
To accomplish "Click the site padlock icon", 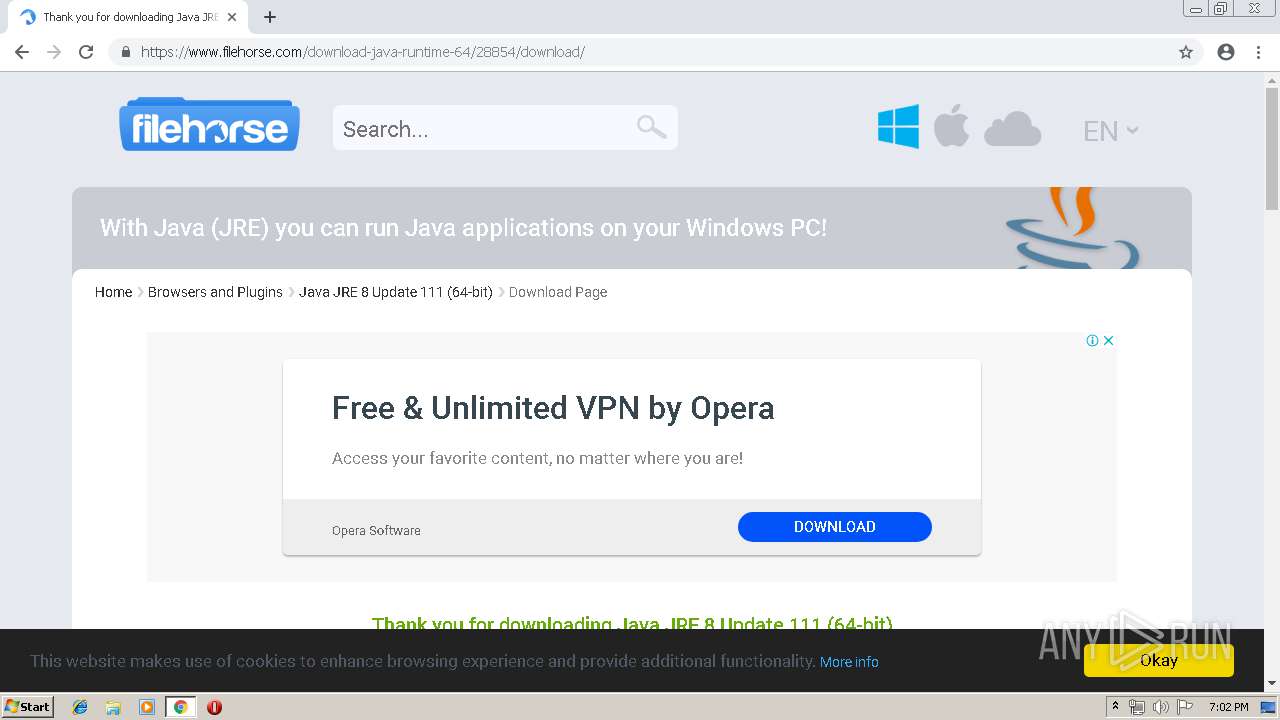I will pos(126,52).
